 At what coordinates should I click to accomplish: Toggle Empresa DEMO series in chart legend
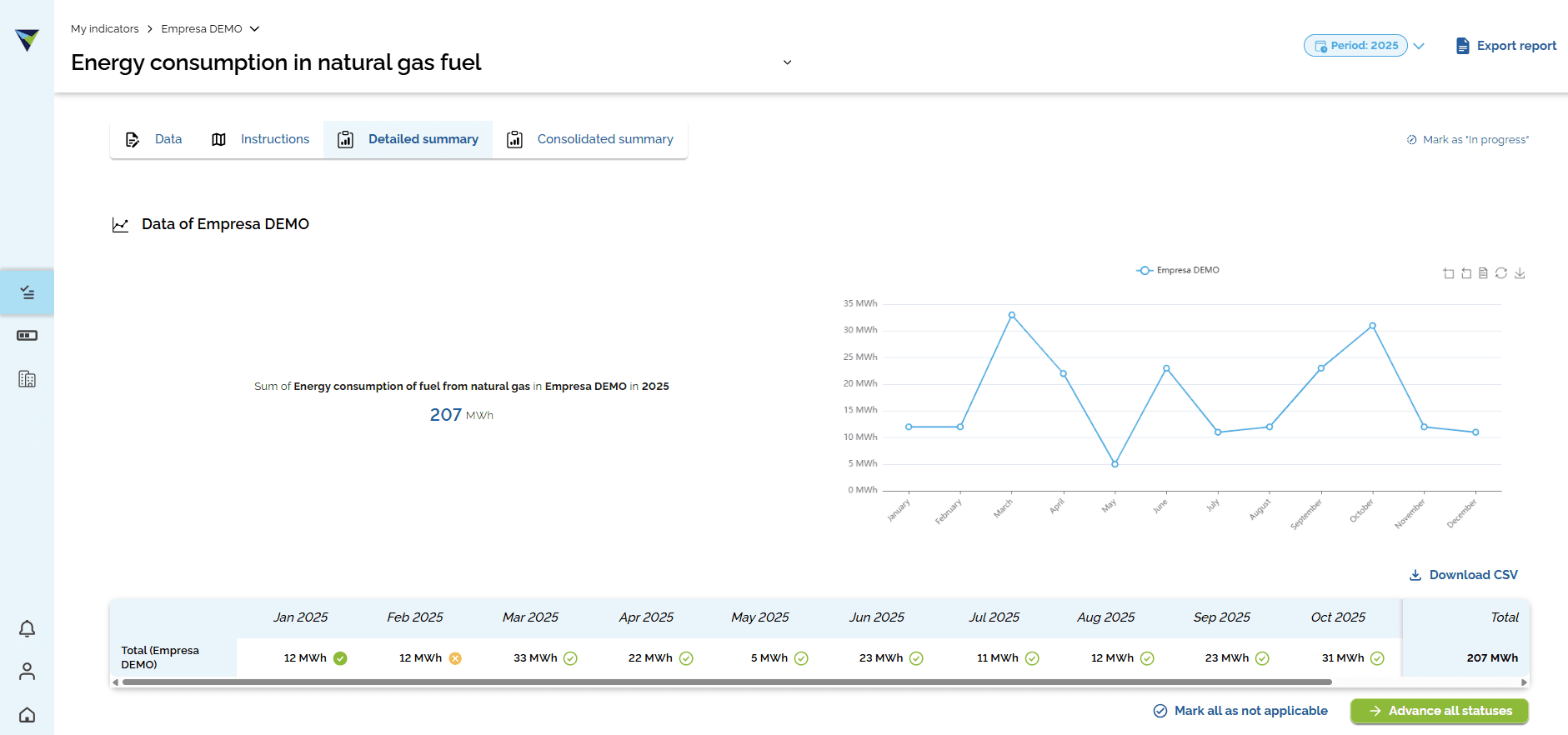click(x=1178, y=270)
